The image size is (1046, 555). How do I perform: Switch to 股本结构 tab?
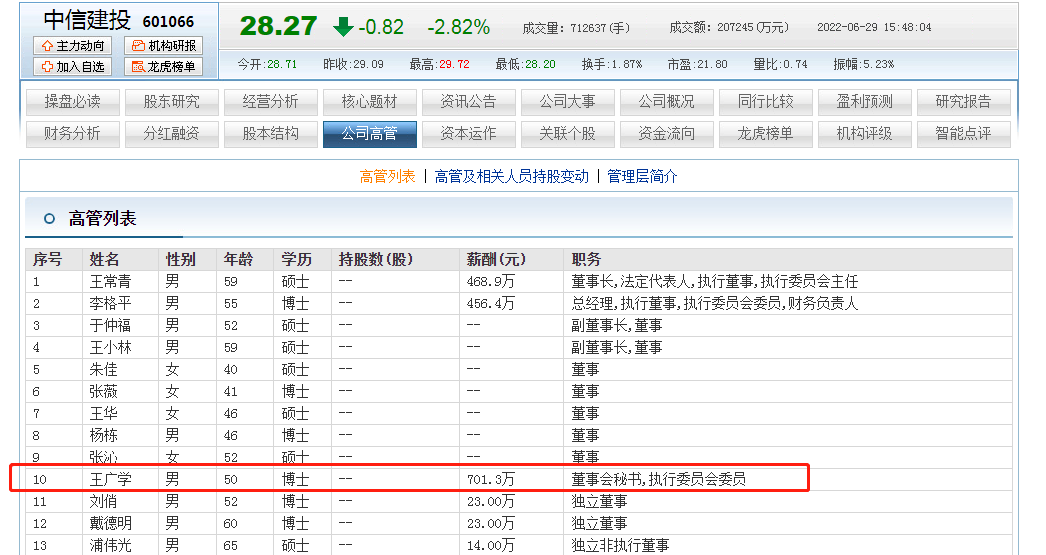click(x=270, y=134)
